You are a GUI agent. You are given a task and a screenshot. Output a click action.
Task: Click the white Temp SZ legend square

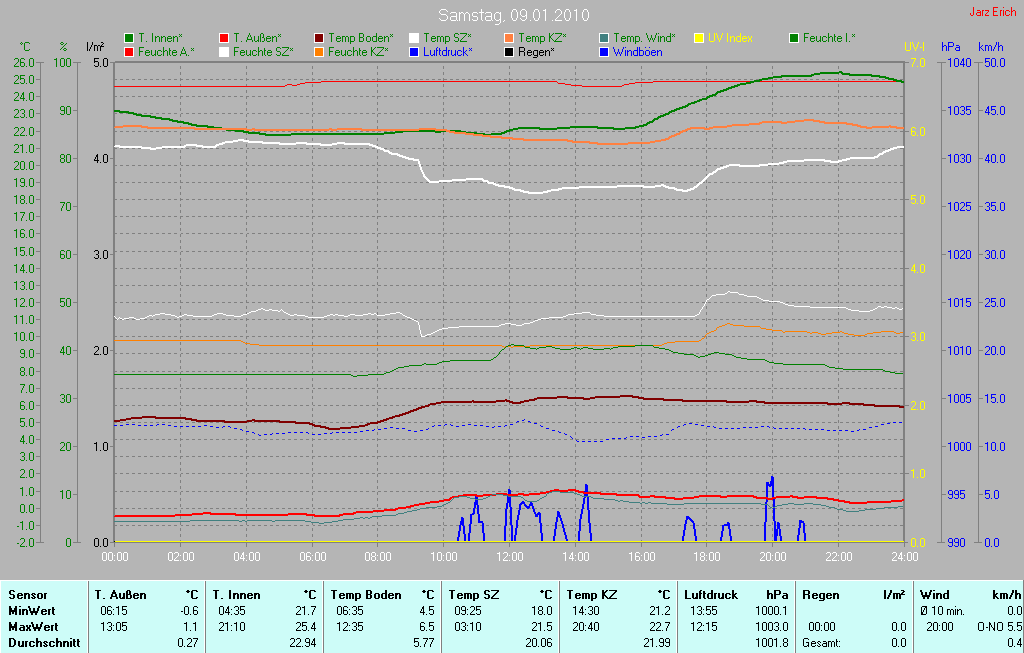click(414, 38)
